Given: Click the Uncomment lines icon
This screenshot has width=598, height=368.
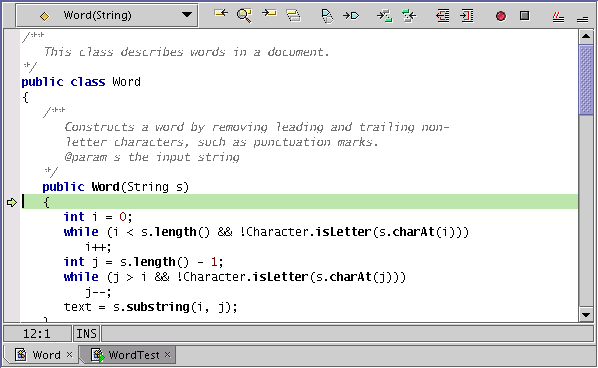Looking at the screenshot, I should [x=582, y=19].
